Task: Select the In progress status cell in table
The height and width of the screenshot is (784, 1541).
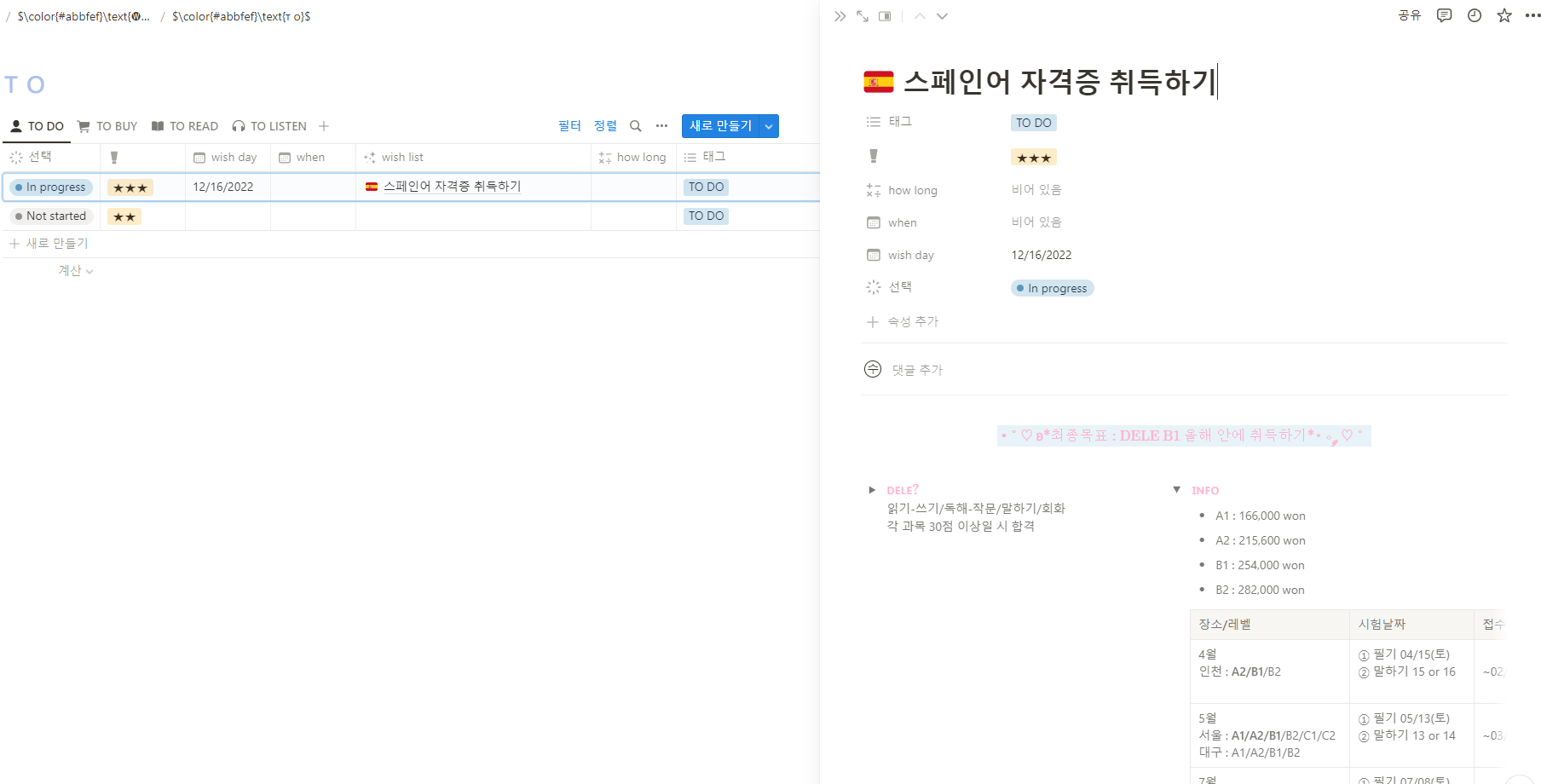Action: coord(51,187)
